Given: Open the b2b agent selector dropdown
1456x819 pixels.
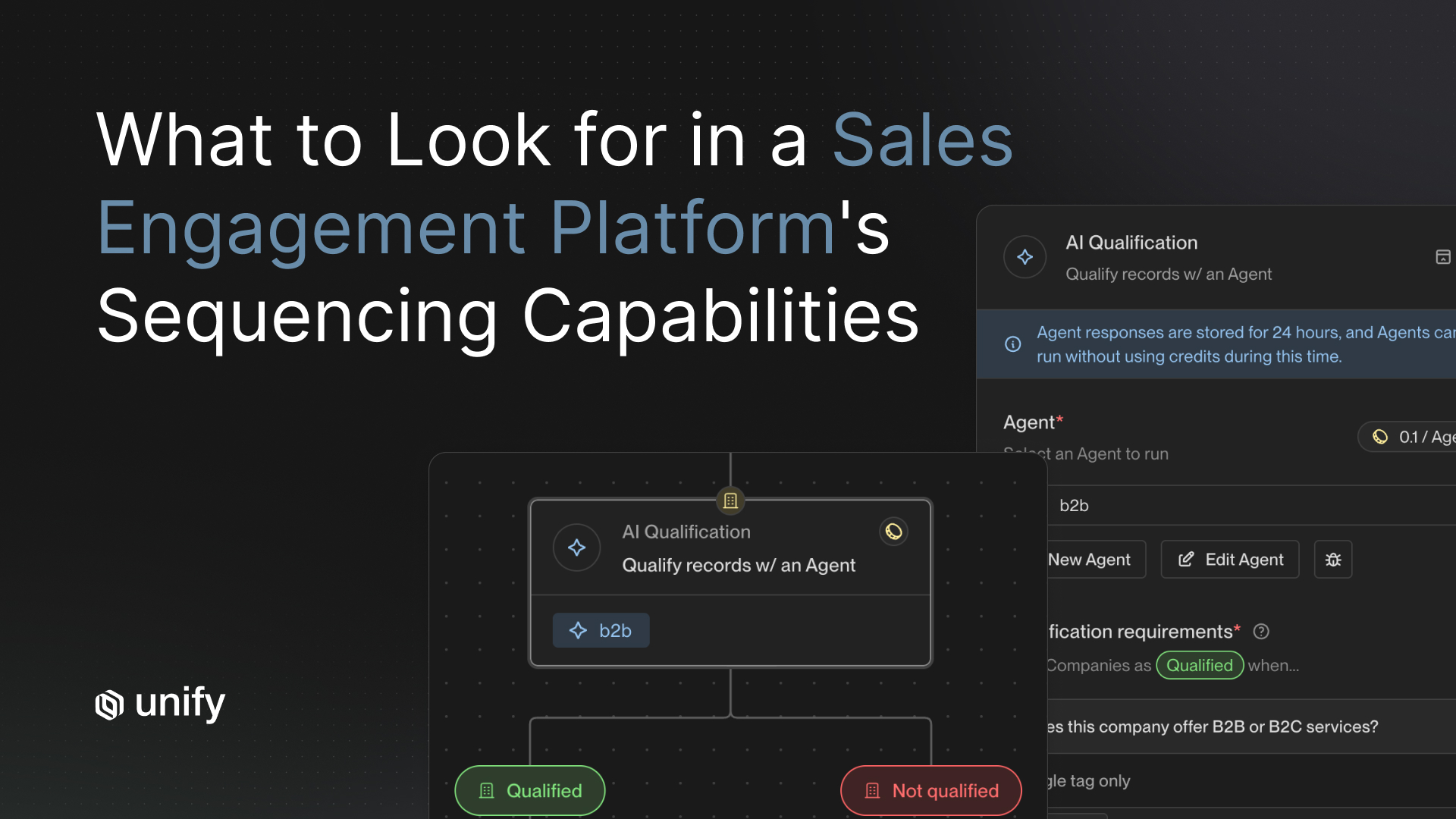Looking at the screenshot, I should click(x=1251, y=506).
